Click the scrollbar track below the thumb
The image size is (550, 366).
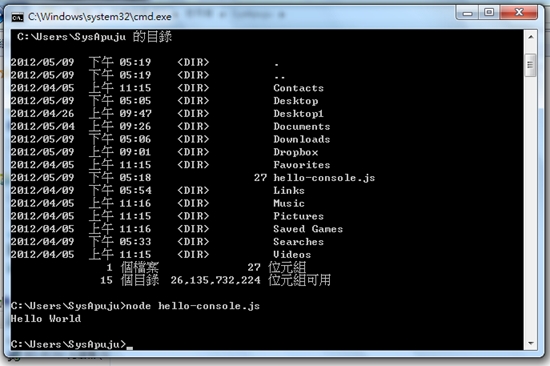point(531,207)
